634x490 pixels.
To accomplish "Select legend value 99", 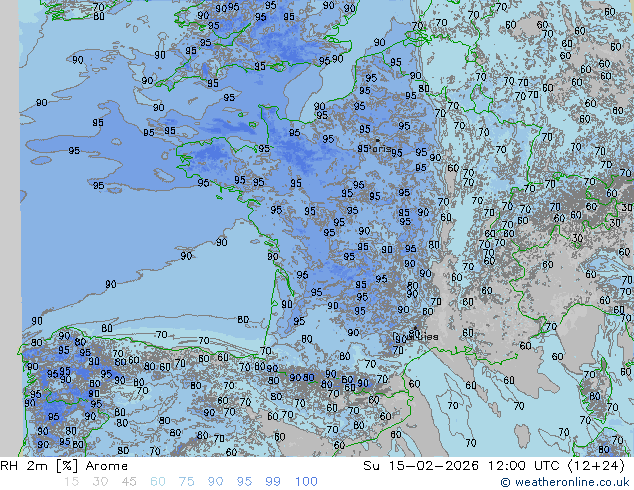I will (x=273, y=482).
